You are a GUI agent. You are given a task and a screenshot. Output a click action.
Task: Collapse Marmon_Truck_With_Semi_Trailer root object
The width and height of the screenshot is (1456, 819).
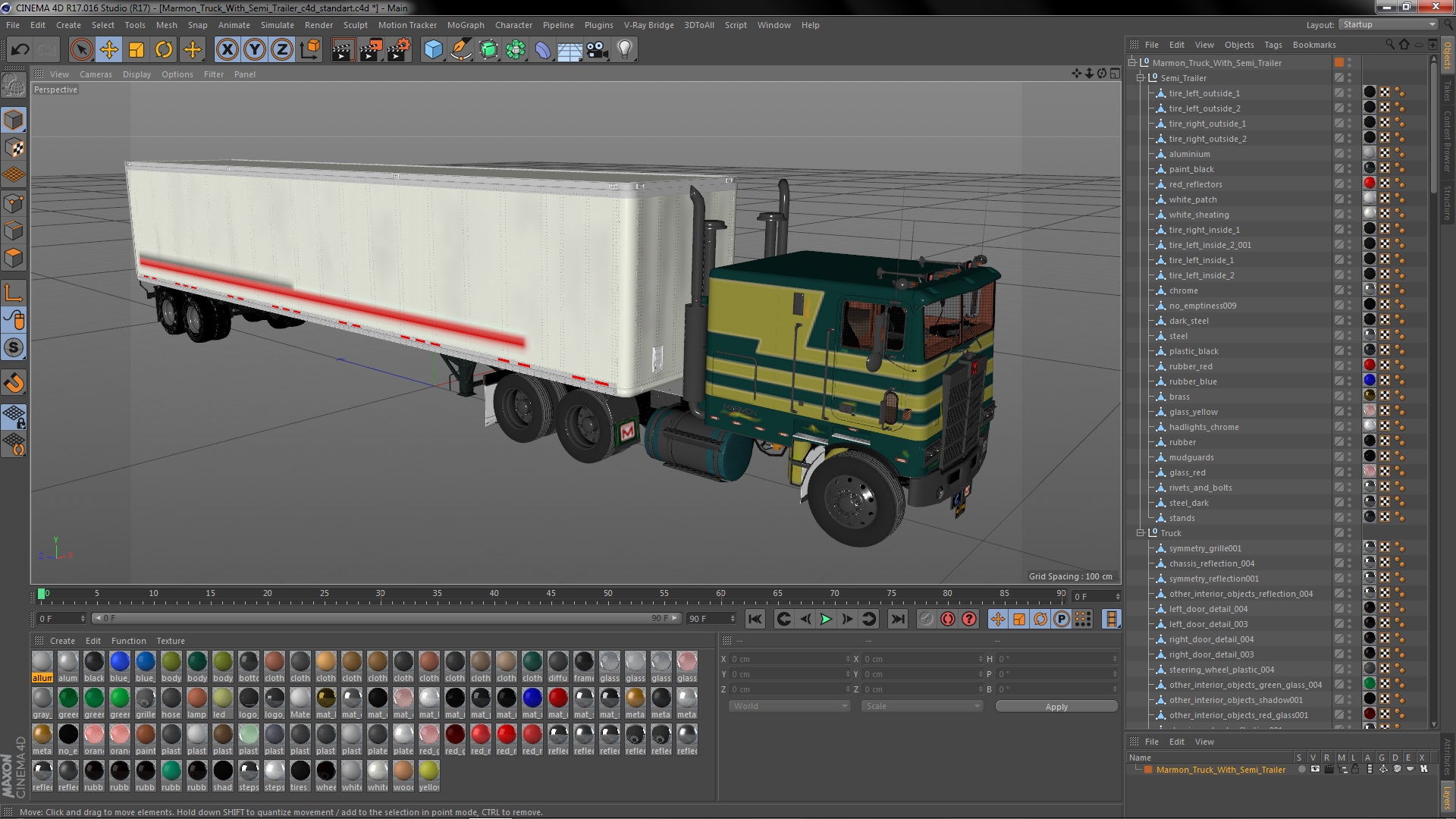(1132, 63)
